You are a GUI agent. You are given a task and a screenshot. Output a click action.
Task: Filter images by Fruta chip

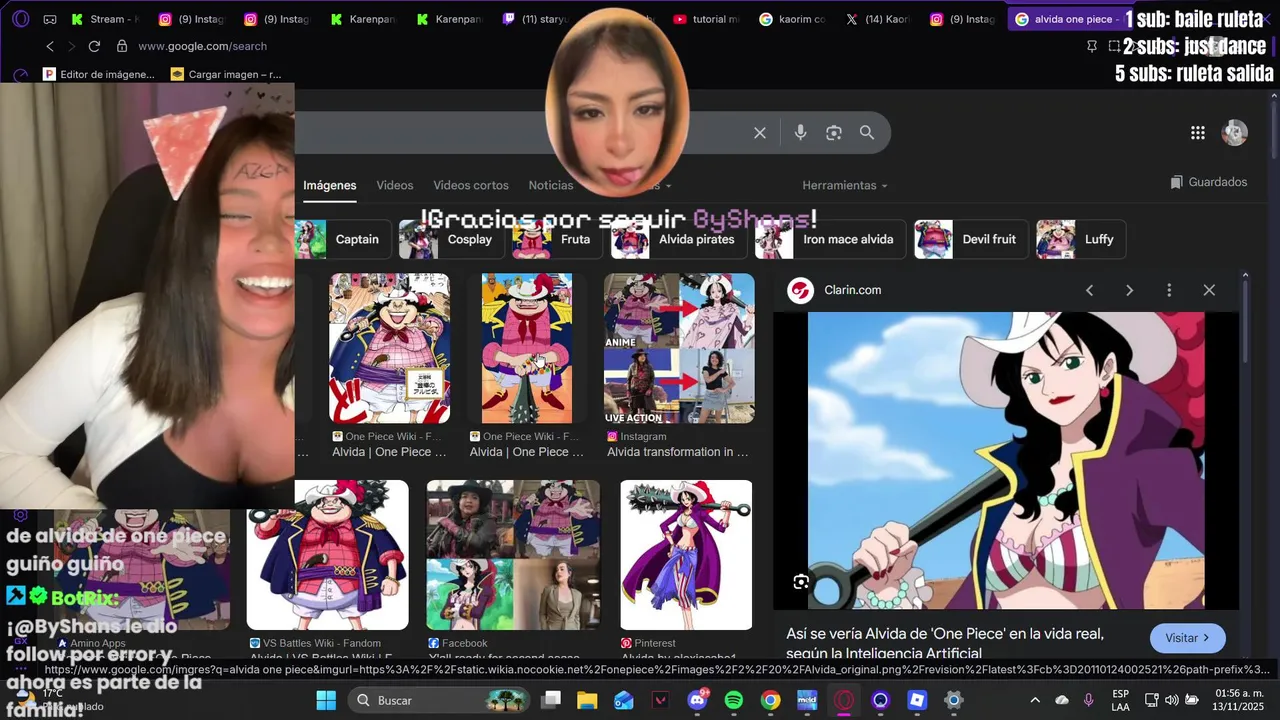click(x=557, y=239)
